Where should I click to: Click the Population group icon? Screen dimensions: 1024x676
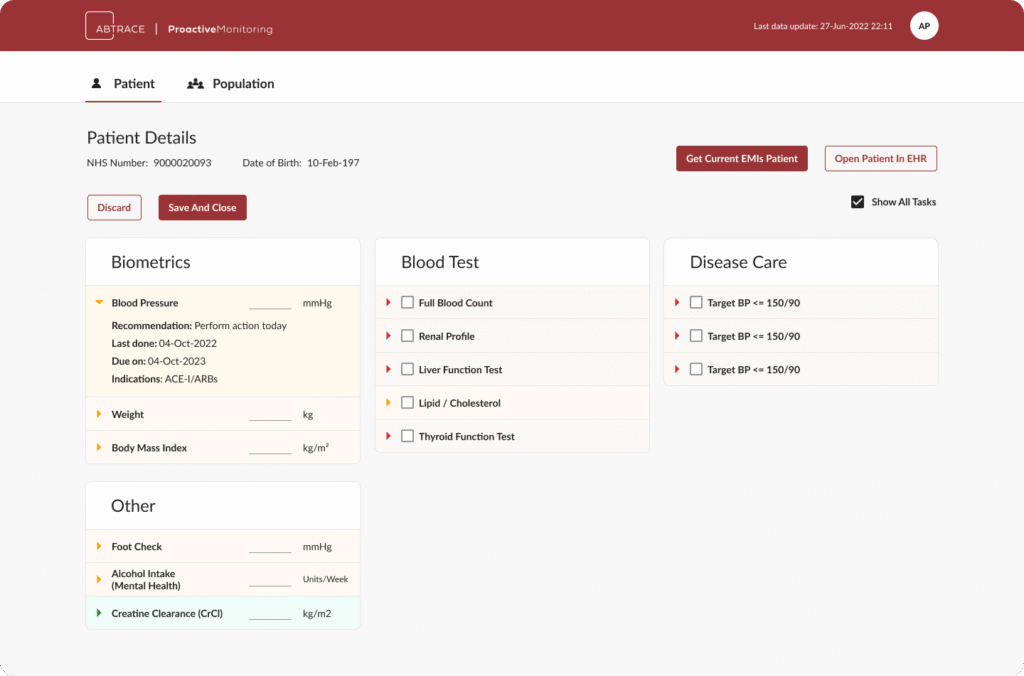196,84
